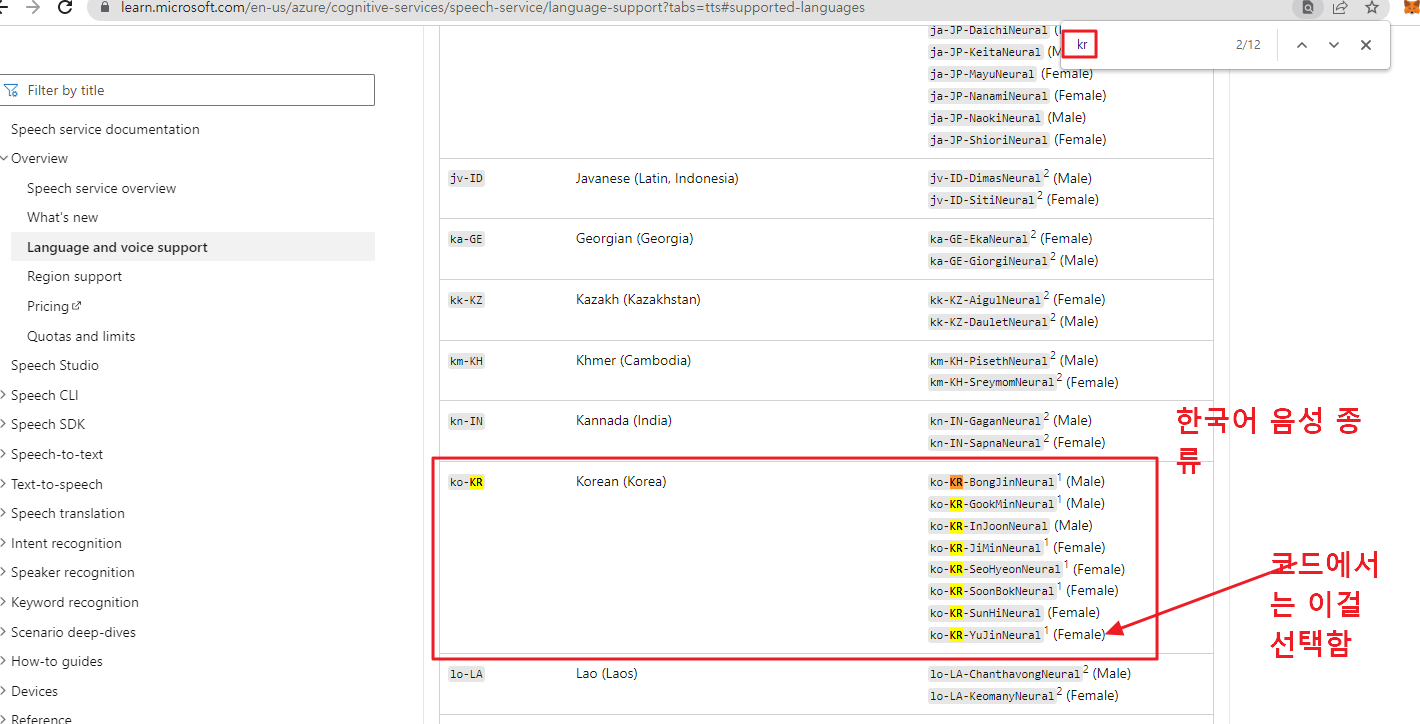
Task: Jump to previous find result
Action: click(1302, 45)
